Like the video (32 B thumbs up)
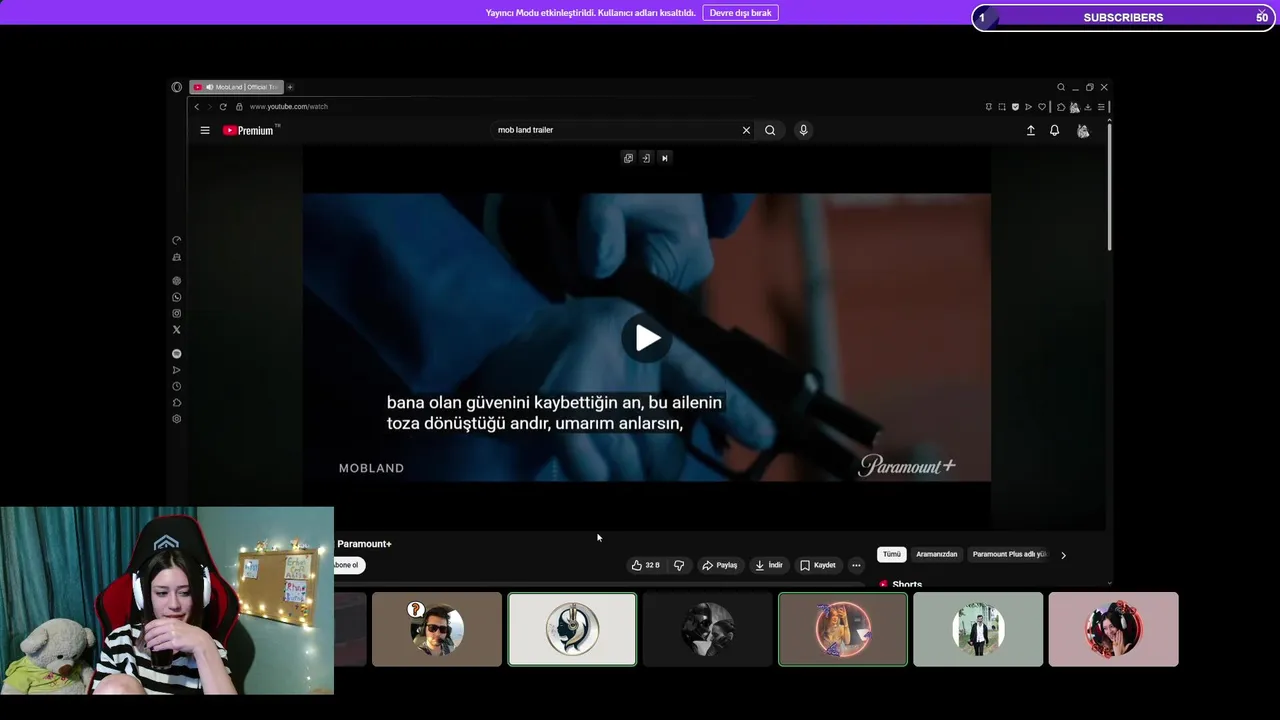The image size is (1280, 720). tap(645, 565)
